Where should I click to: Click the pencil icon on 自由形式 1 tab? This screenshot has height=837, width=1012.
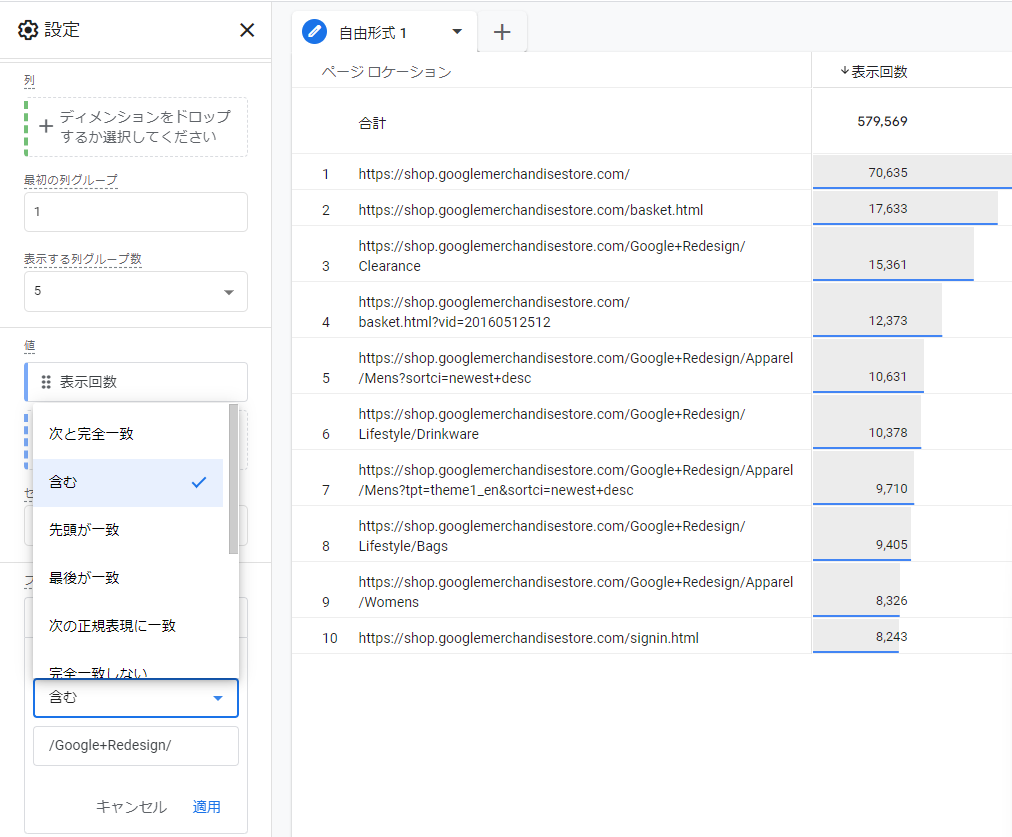click(x=314, y=32)
